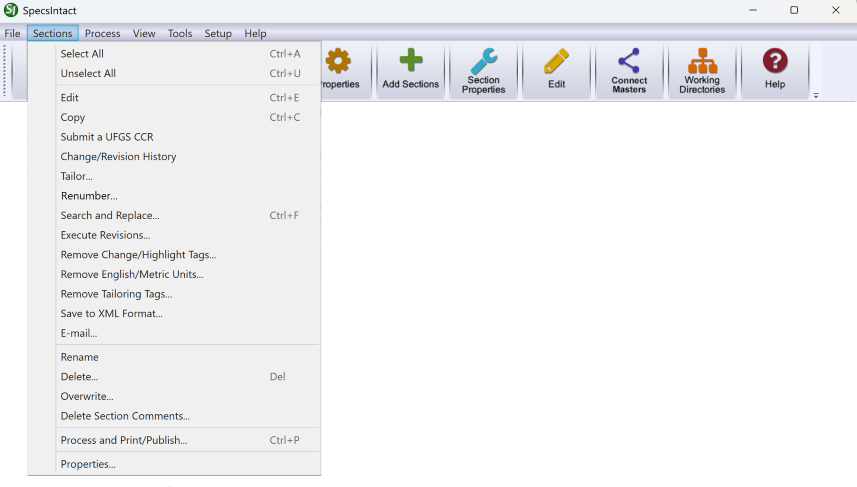The height and width of the screenshot is (487, 857).
Task: Minimize the SpecsIntact window
Action: pyautogui.click(x=753, y=10)
